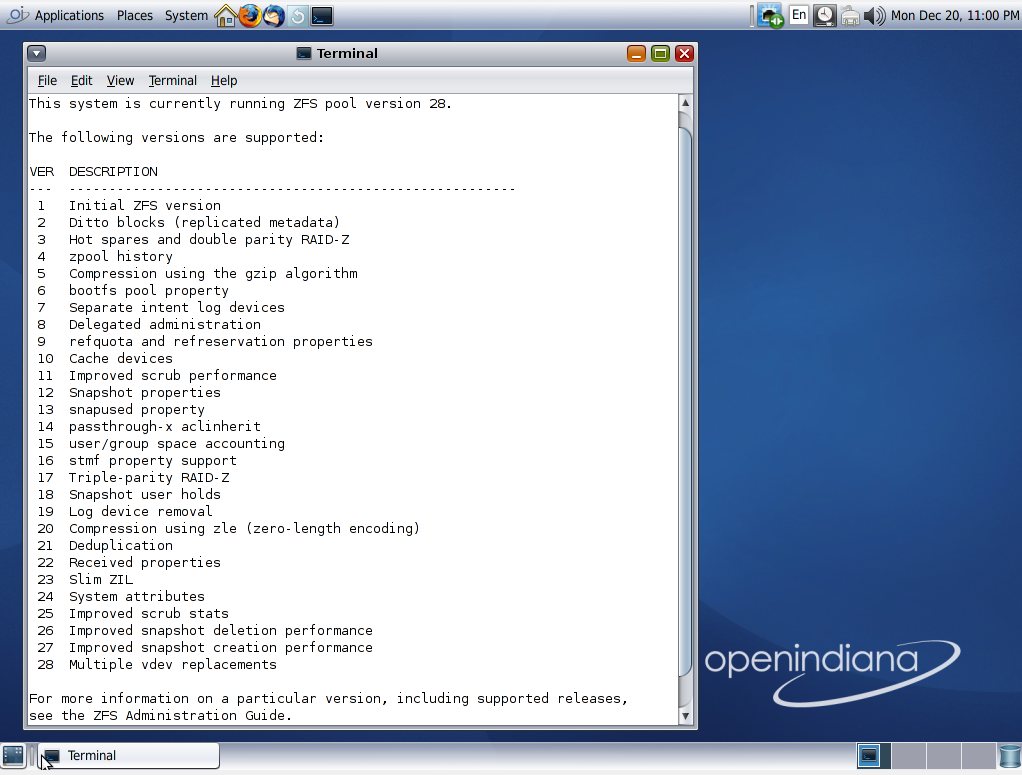Click the Show Desktop button in bottom panel
Viewport: 1022px width, 775px height.
[12, 755]
